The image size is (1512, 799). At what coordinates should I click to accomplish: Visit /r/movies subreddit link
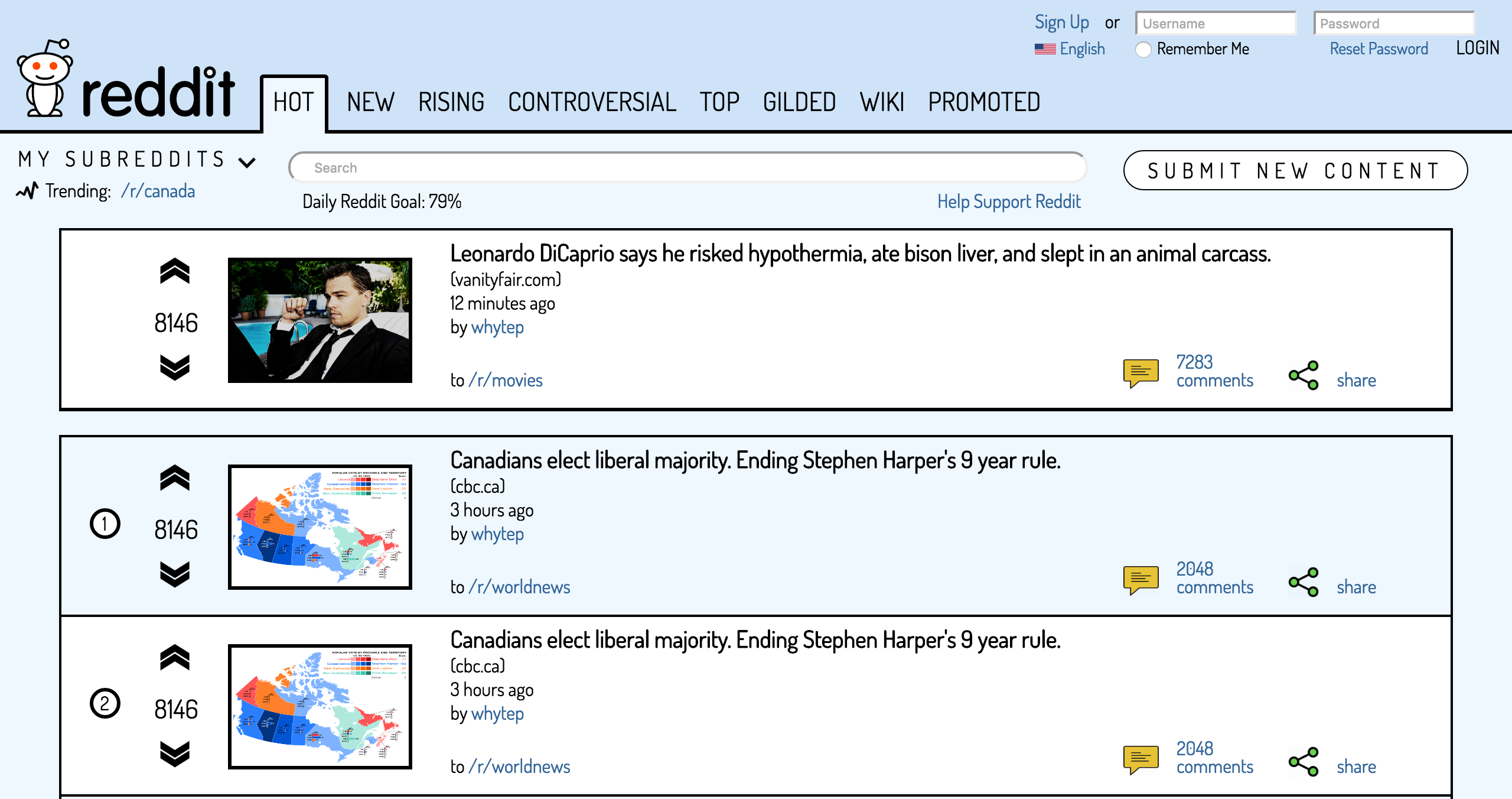point(505,380)
